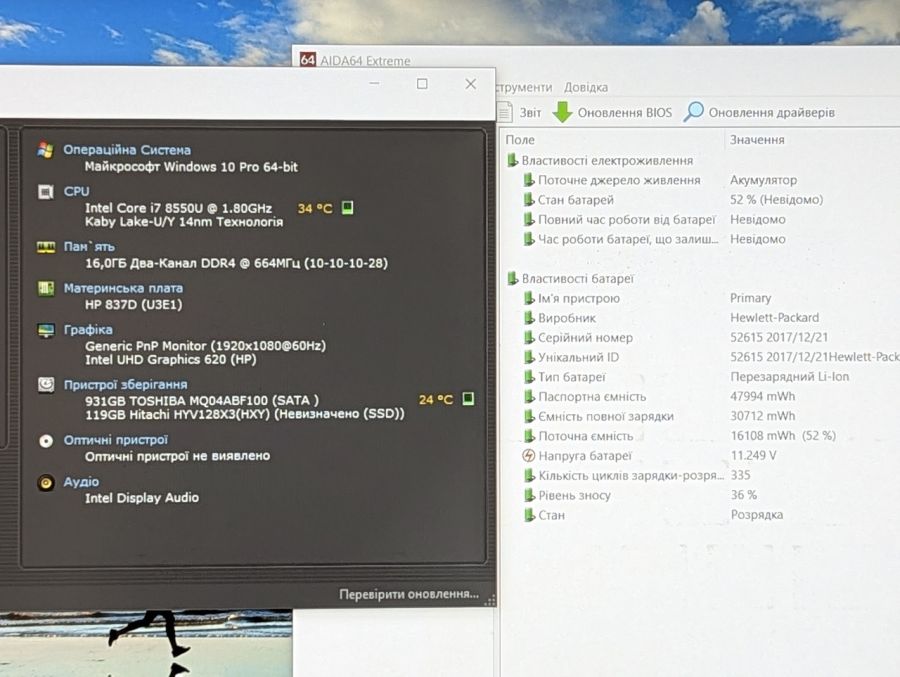Click the battery icon beside Властивості електроживлення
Screen dimensions: 900x677
[x=513, y=161]
